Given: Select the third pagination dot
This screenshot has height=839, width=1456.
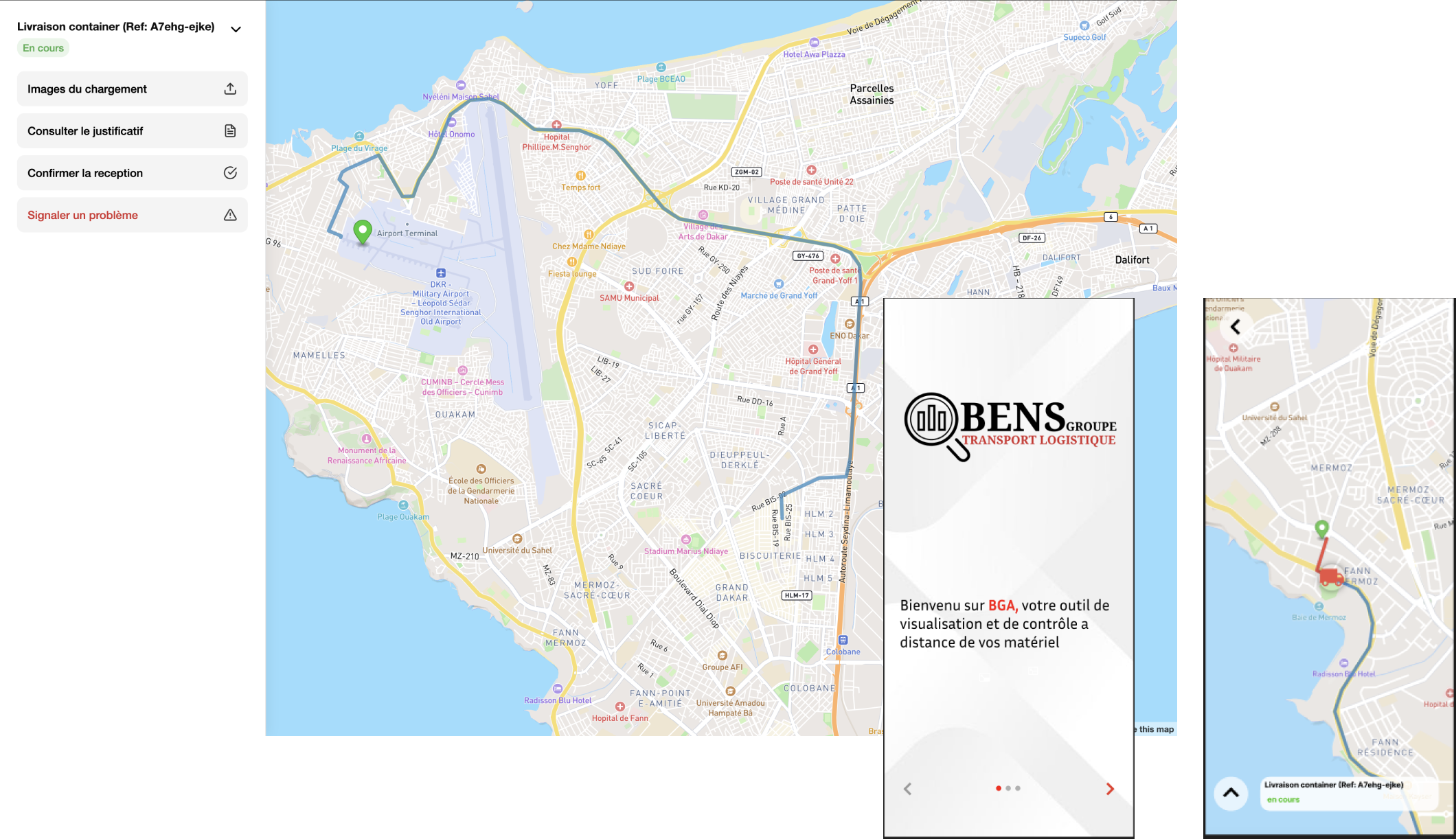Looking at the screenshot, I should coord(1018,788).
